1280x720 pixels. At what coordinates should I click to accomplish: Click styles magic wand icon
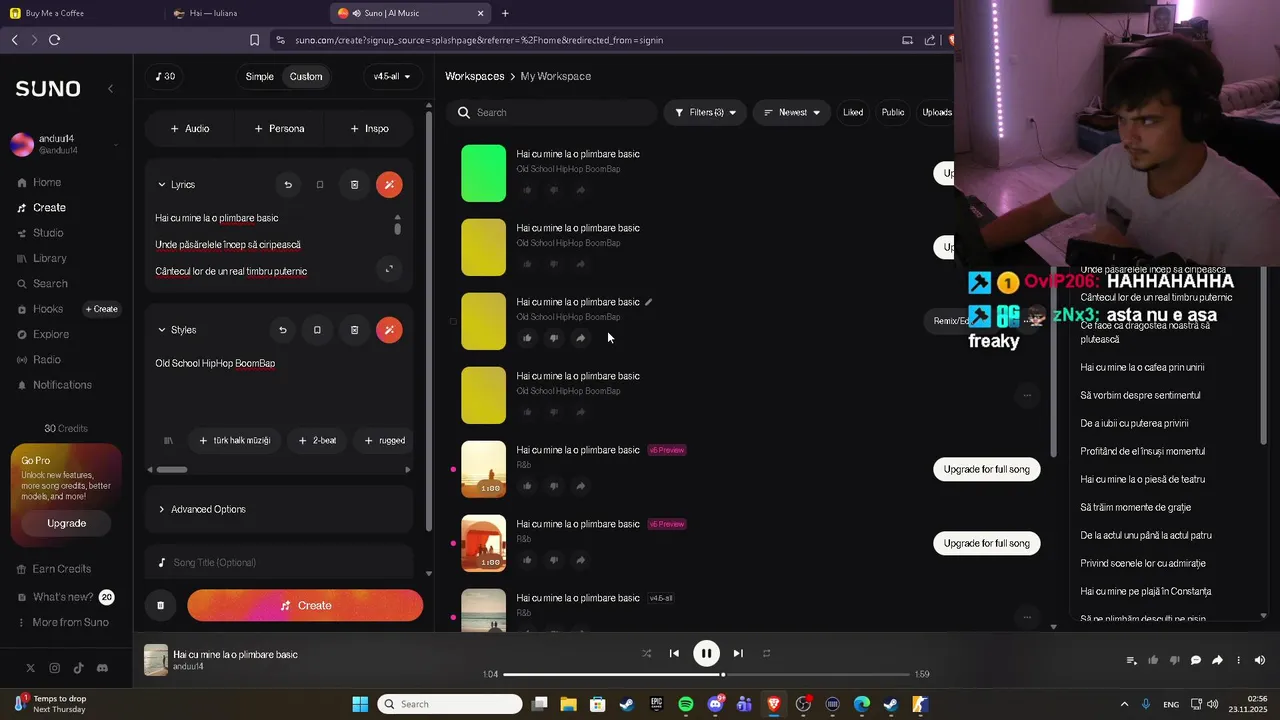389,330
